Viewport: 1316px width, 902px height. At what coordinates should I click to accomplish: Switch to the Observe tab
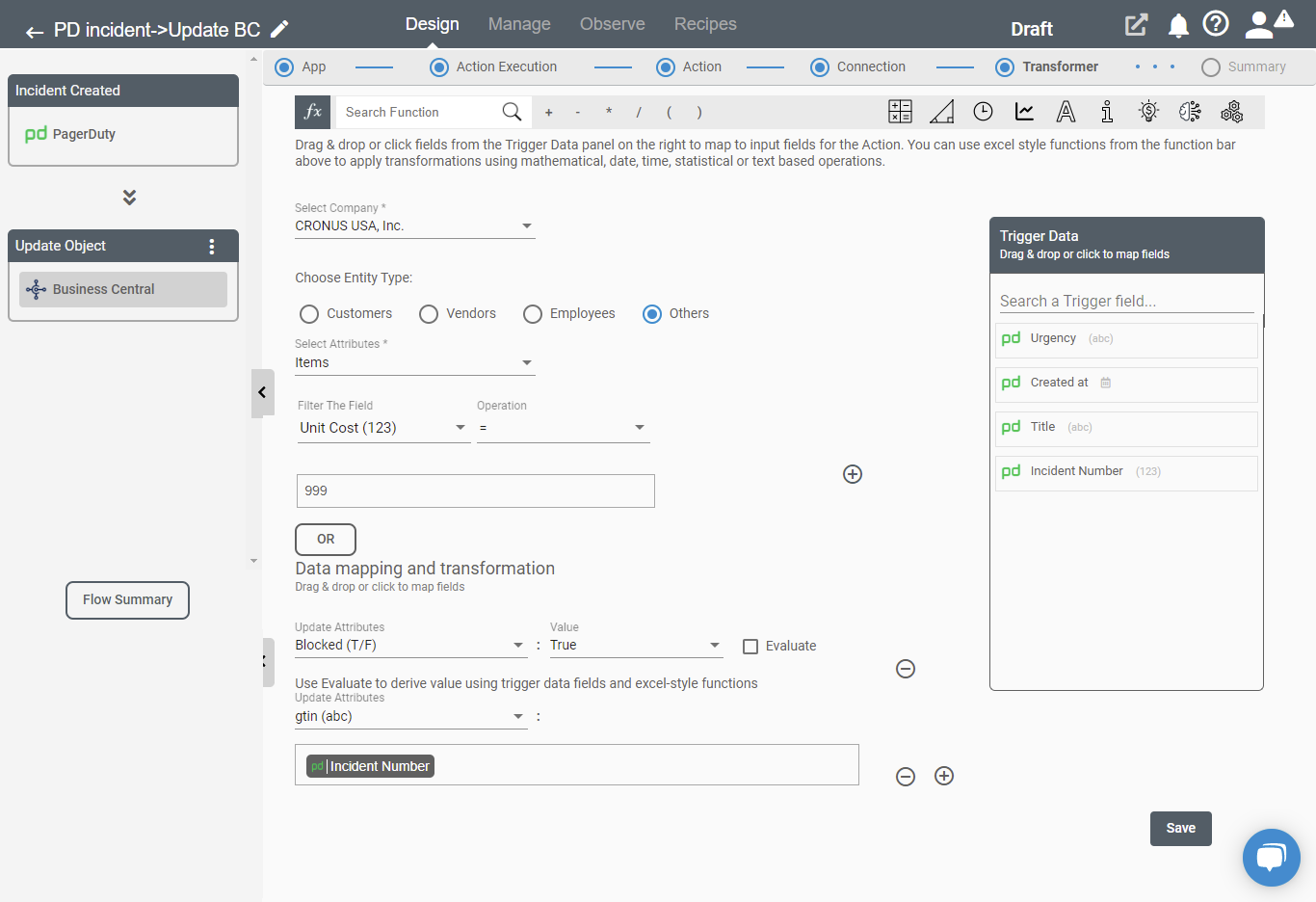(x=613, y=24)
